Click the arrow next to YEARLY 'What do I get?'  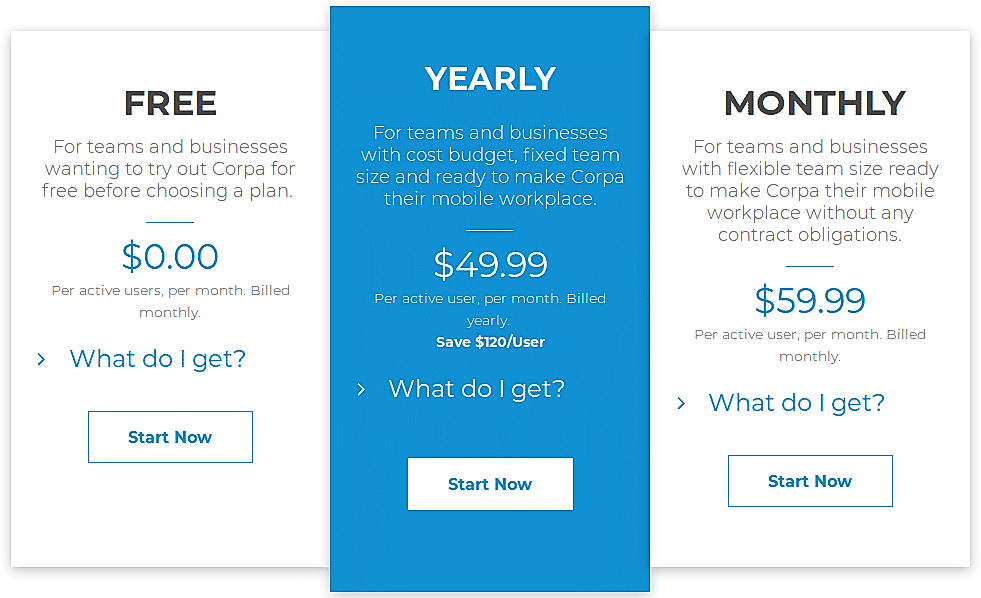pos(361,390)
